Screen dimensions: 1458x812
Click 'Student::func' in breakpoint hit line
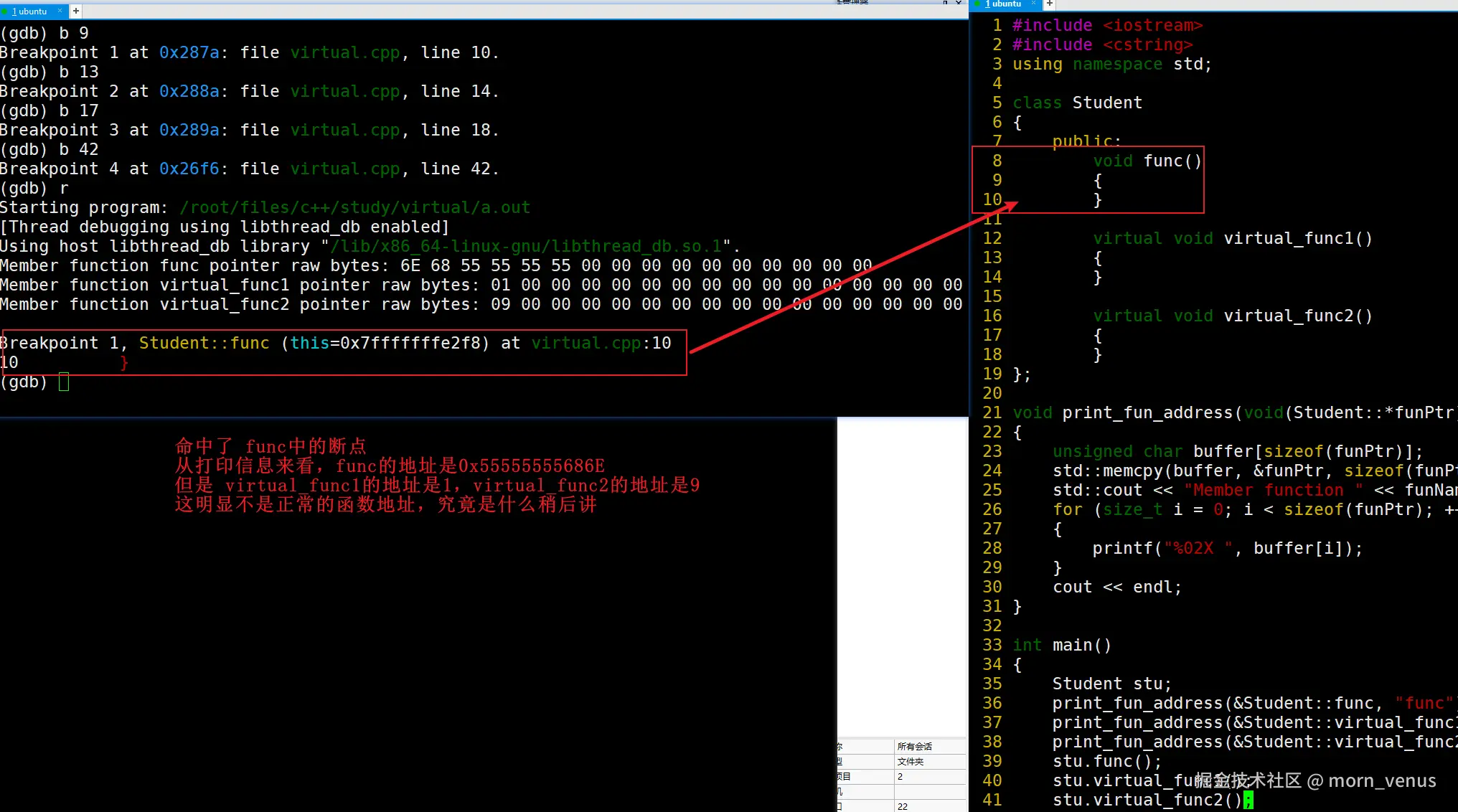[x=204, y=343]
